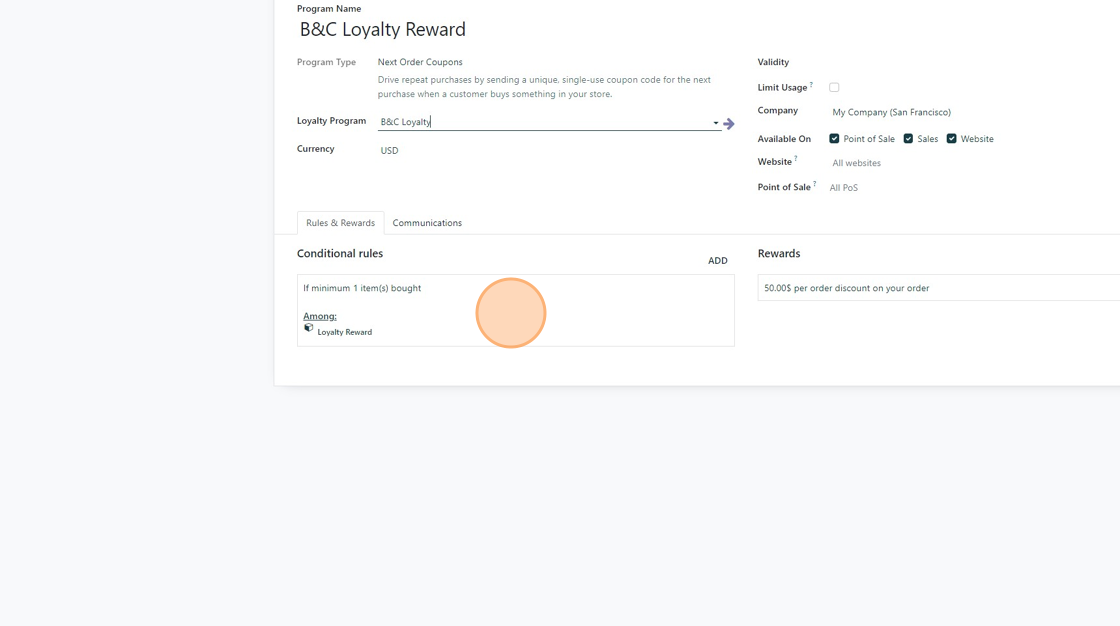
Task: Enable the Limit Usage checkbox
Action: pyautogui.click(x=834, y=88)
